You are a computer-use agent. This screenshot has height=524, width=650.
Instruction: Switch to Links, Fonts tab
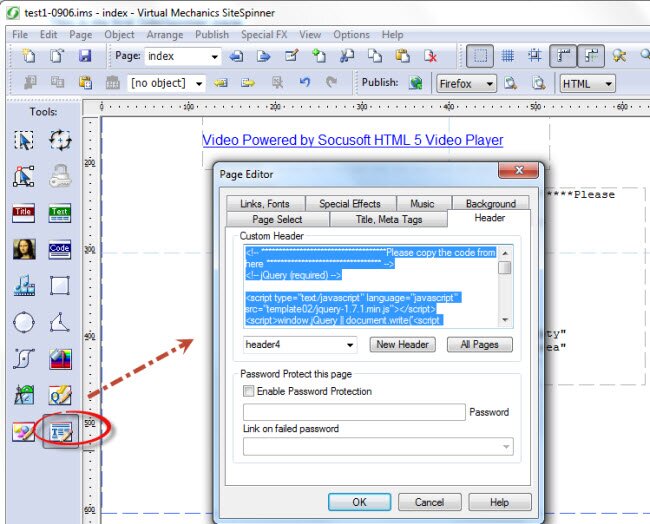(x=265, y=204)
